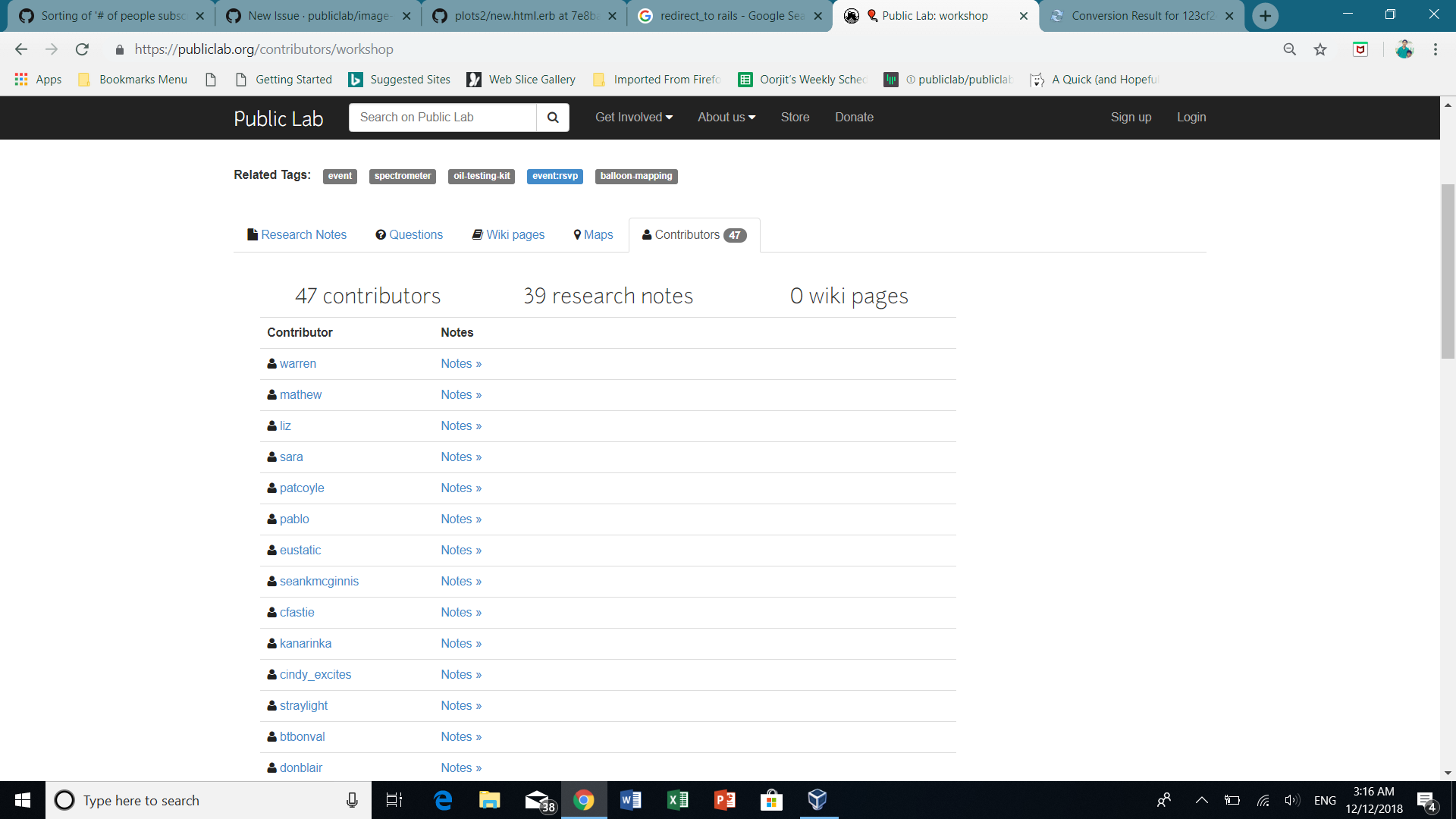This screenshot has width=1456, height=819.
Task: Open the Chrome profile avatar
Action: coord(1405,49)
